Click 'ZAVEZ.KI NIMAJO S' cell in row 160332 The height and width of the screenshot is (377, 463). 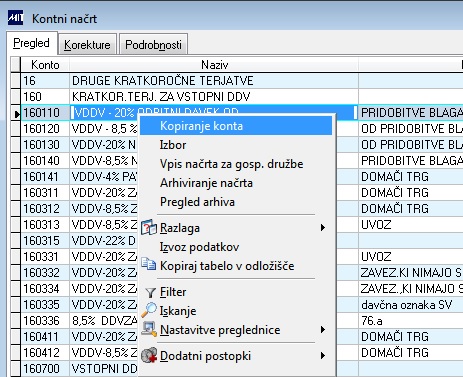click(411, 273)
